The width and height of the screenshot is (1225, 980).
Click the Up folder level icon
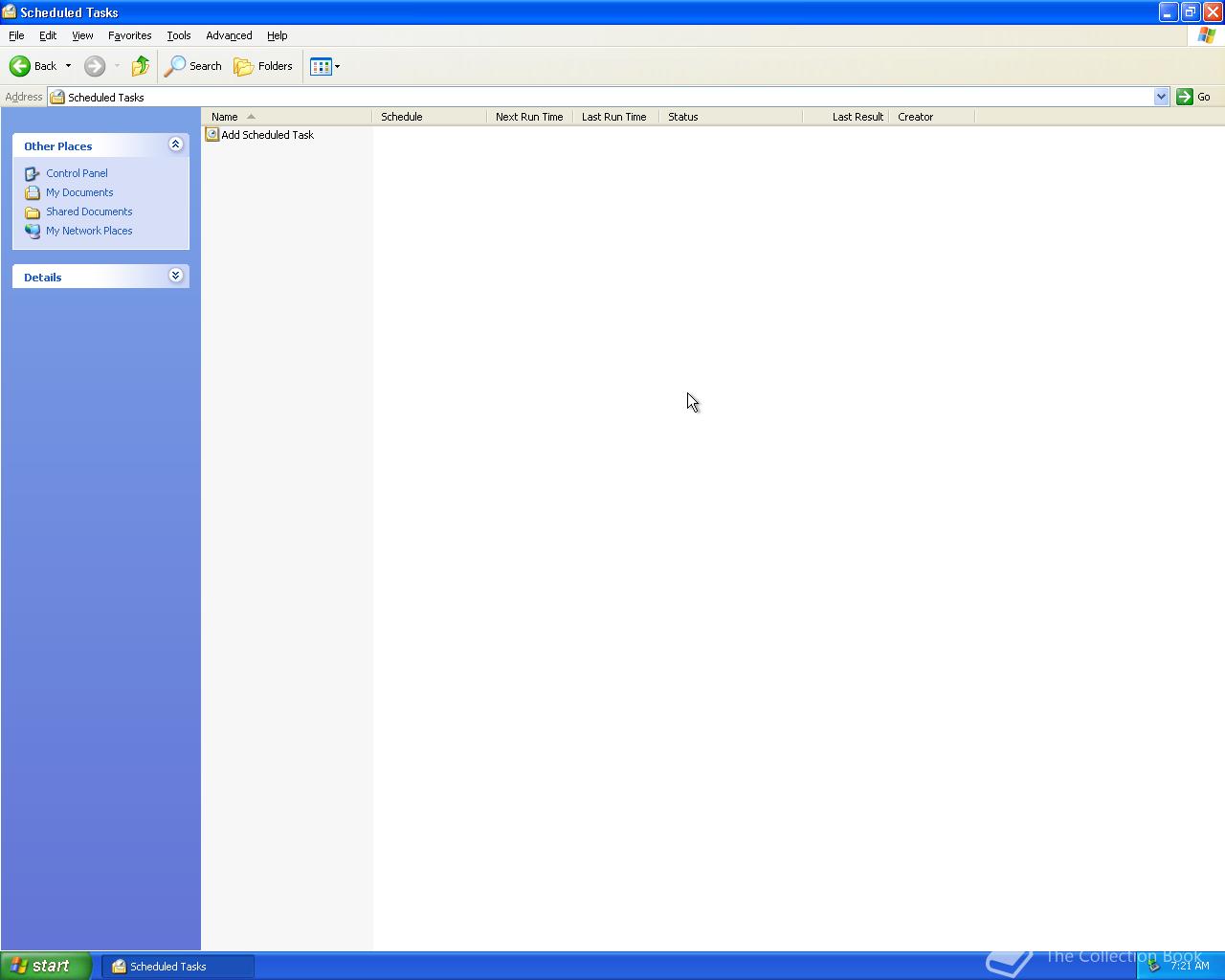pyautogui.click(x=141, y=66)
